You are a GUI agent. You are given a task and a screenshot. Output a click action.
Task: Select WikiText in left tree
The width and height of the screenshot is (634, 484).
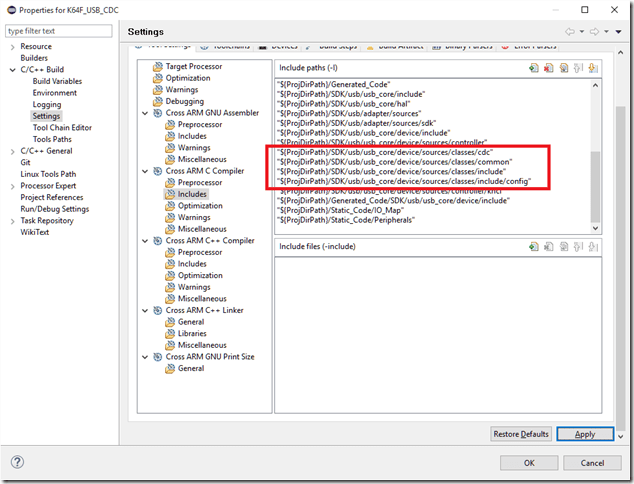click(35, 232)
